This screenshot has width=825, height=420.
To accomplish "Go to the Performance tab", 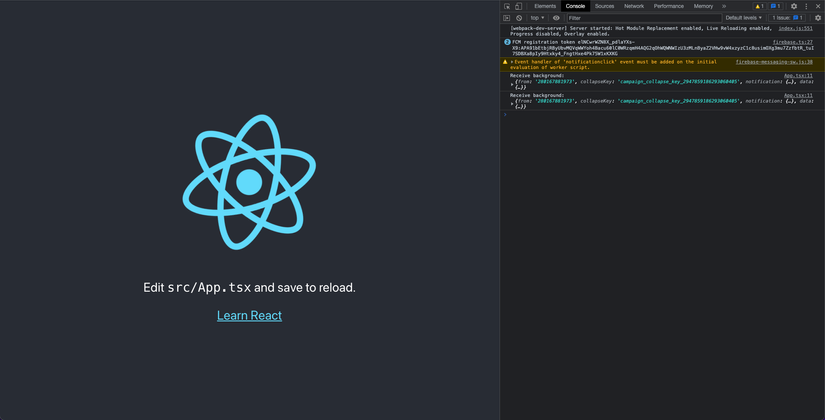I will [669, 6].
